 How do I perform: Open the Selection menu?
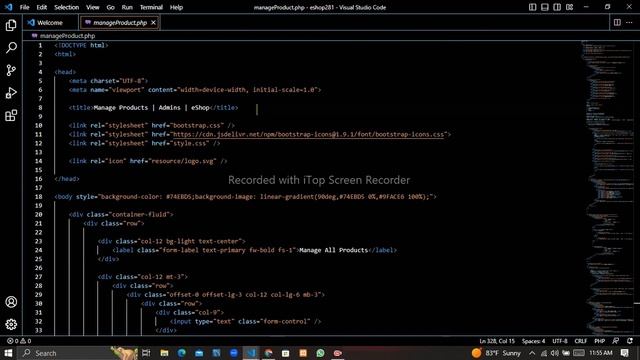click(67, 7)
